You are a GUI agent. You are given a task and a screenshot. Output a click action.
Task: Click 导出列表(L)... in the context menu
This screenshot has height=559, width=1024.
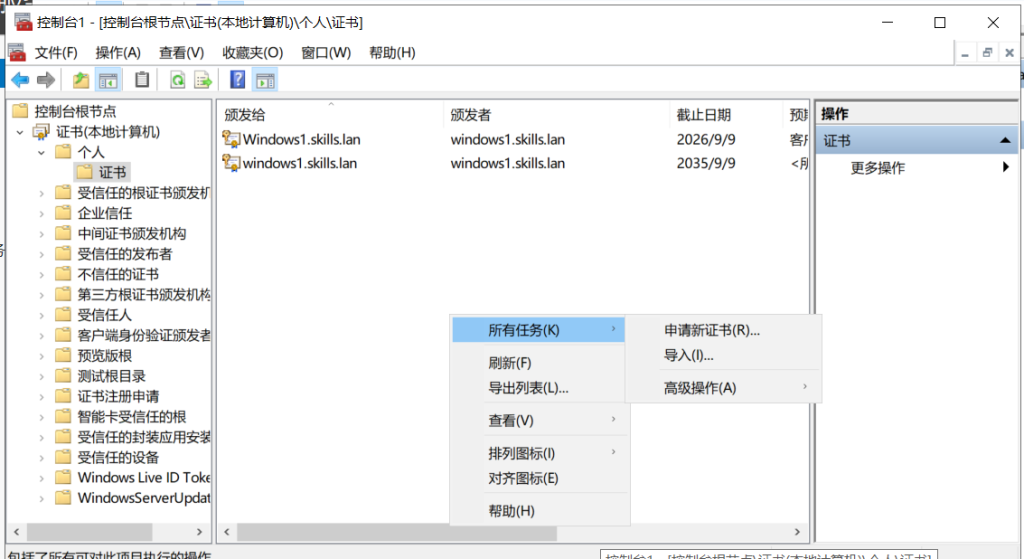[528, 388]
